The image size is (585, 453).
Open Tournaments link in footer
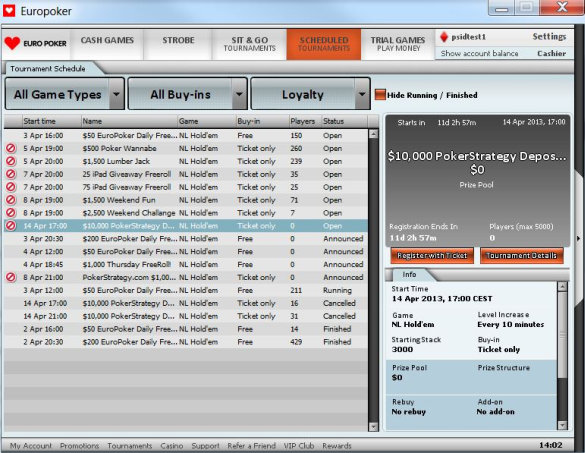click(129, 446)
